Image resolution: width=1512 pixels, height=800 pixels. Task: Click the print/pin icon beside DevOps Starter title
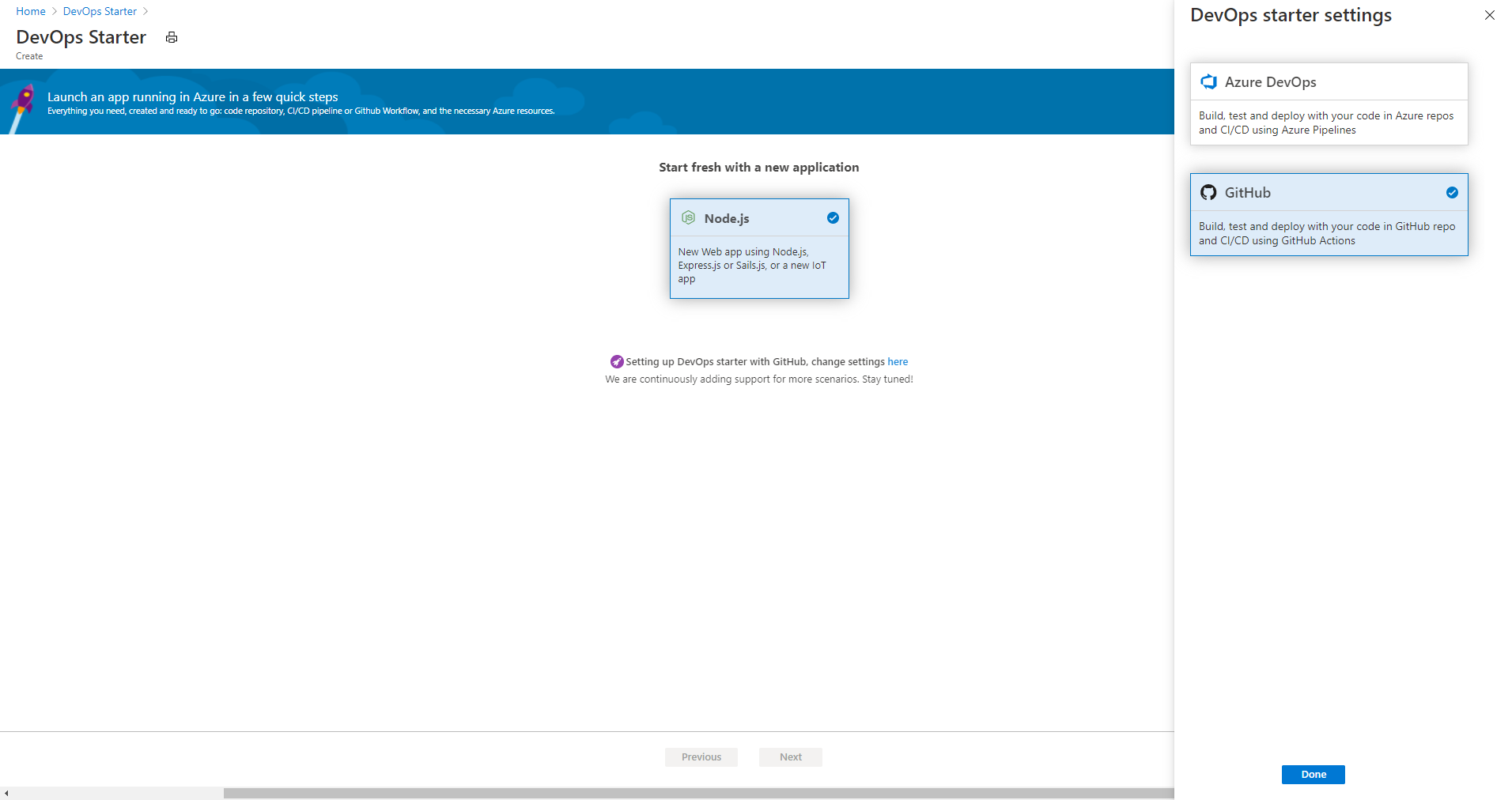click(172, 37)
